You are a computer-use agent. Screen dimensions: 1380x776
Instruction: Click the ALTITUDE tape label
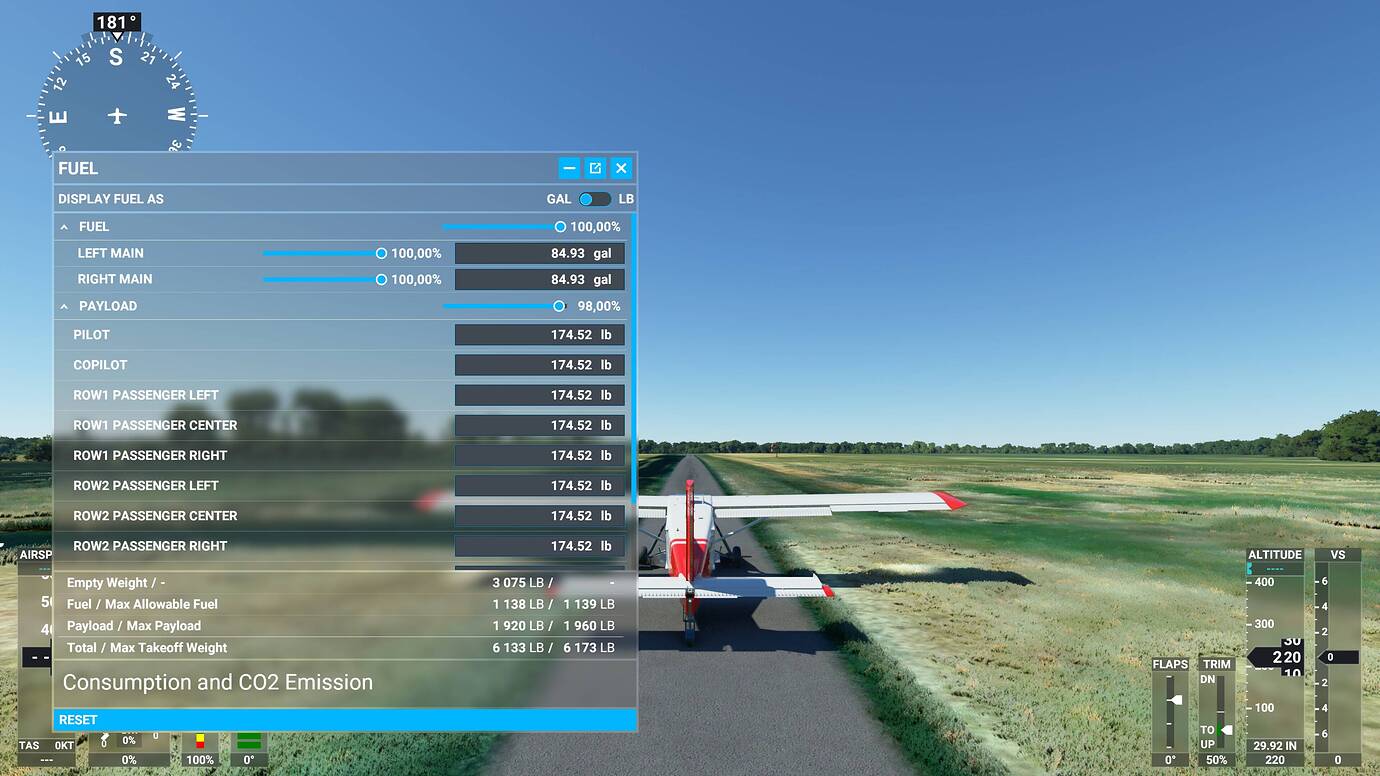[x=1275, y=555]
